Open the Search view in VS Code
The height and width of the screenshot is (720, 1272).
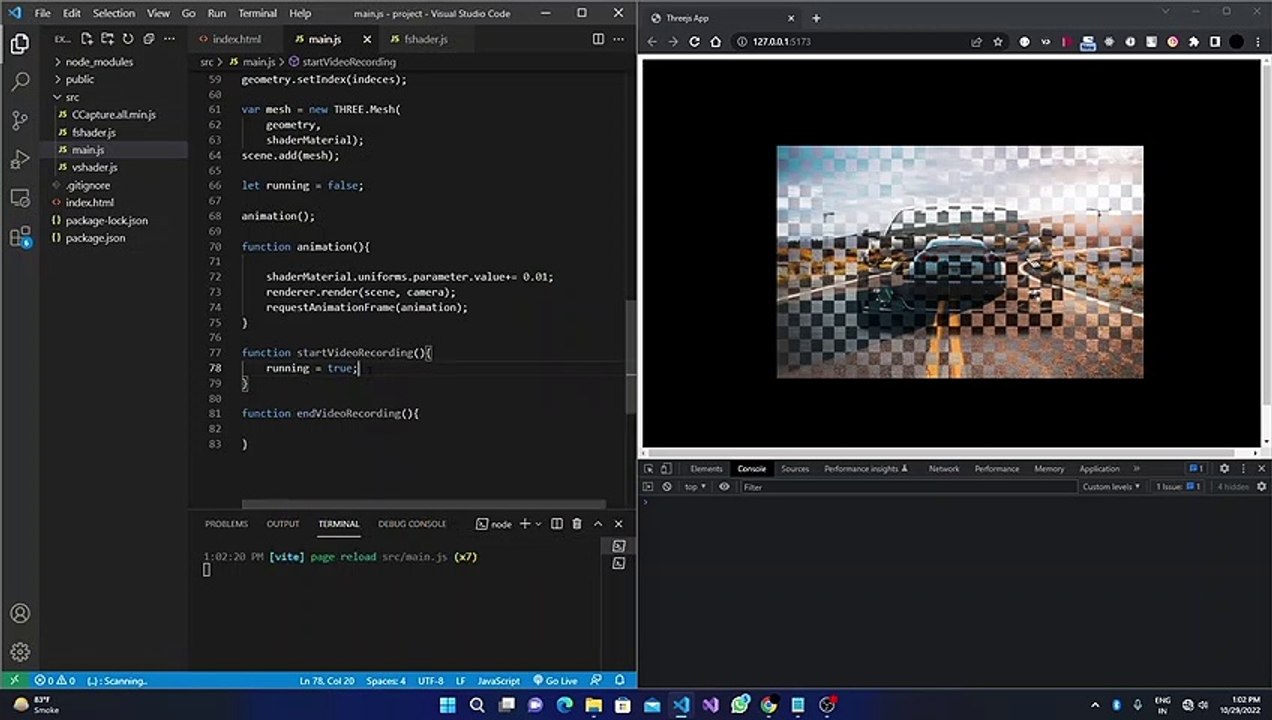[20, 81]
